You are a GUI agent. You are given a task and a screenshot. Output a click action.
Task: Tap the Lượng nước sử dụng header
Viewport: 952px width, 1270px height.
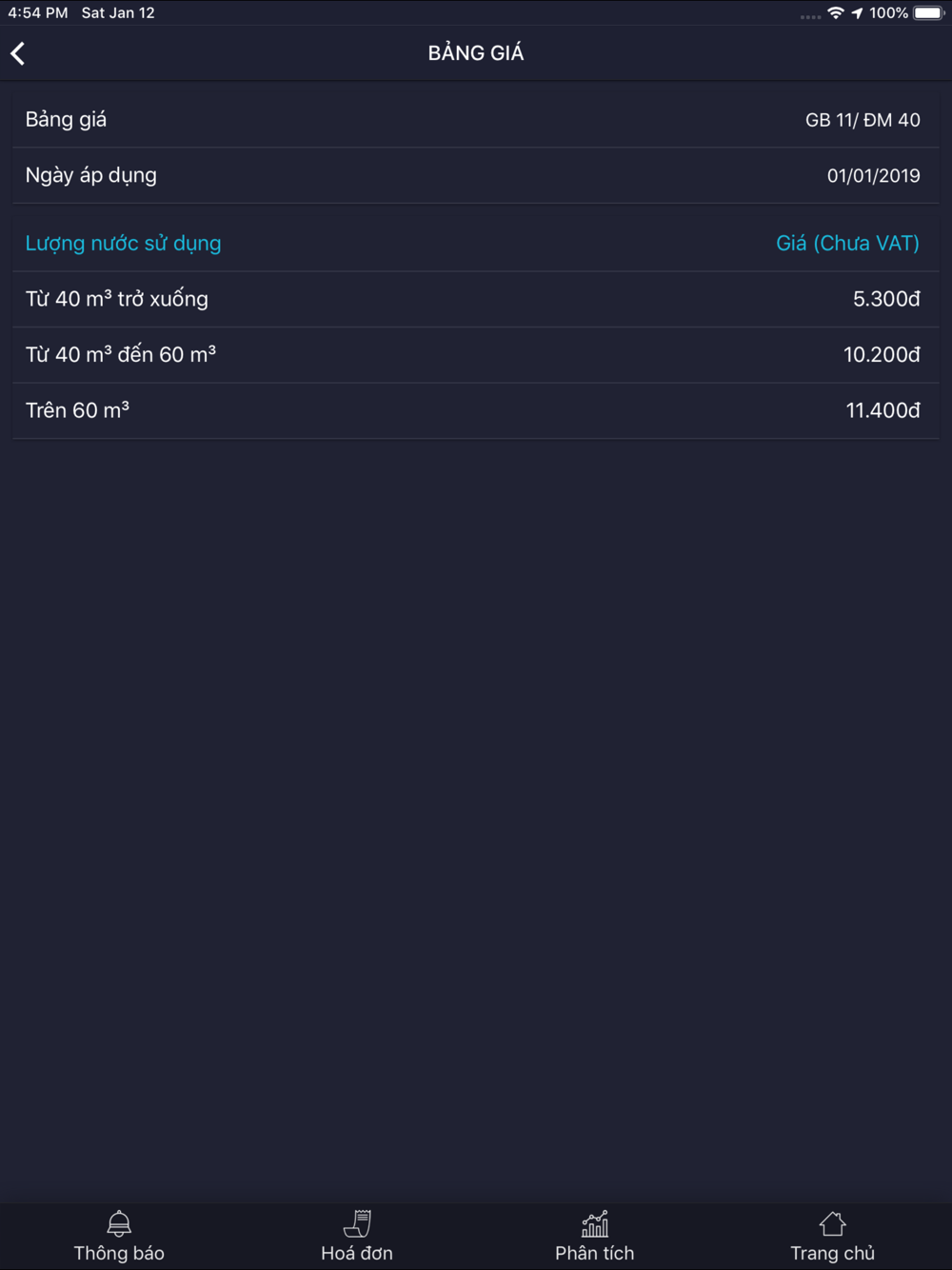tap(123, 244)
